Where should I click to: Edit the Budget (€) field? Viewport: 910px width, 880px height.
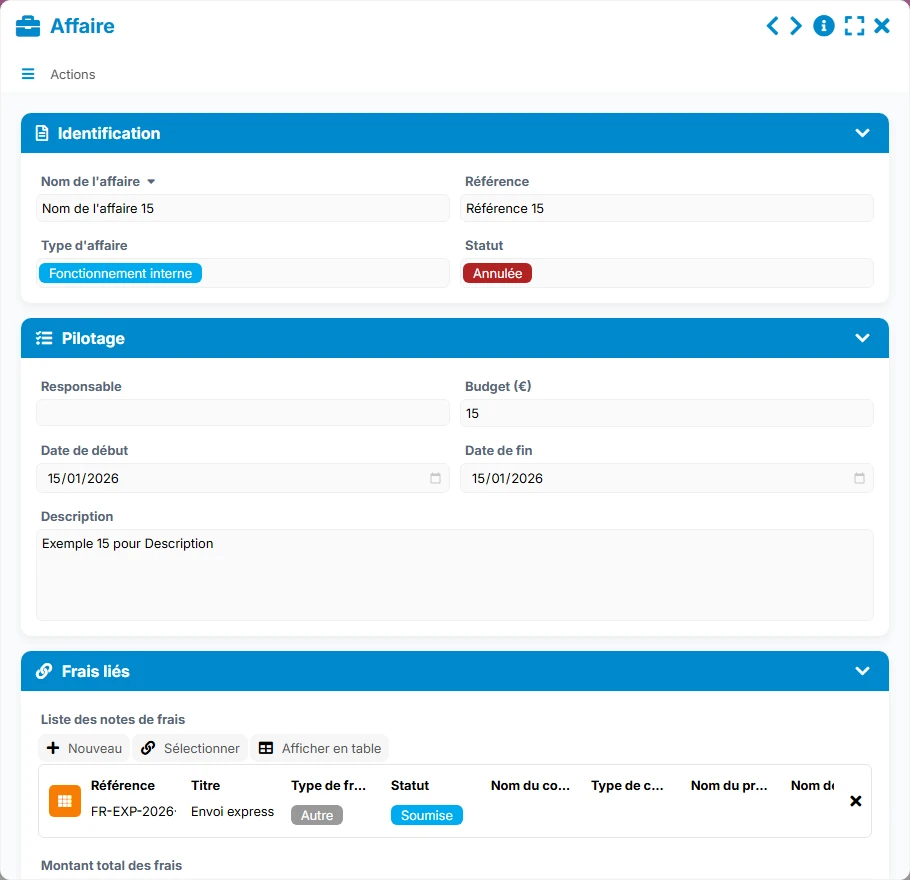pos(667,413)
